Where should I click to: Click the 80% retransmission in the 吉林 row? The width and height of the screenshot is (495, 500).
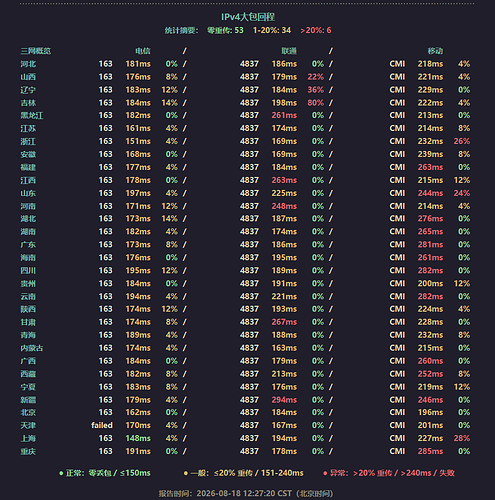pos(315,103)
